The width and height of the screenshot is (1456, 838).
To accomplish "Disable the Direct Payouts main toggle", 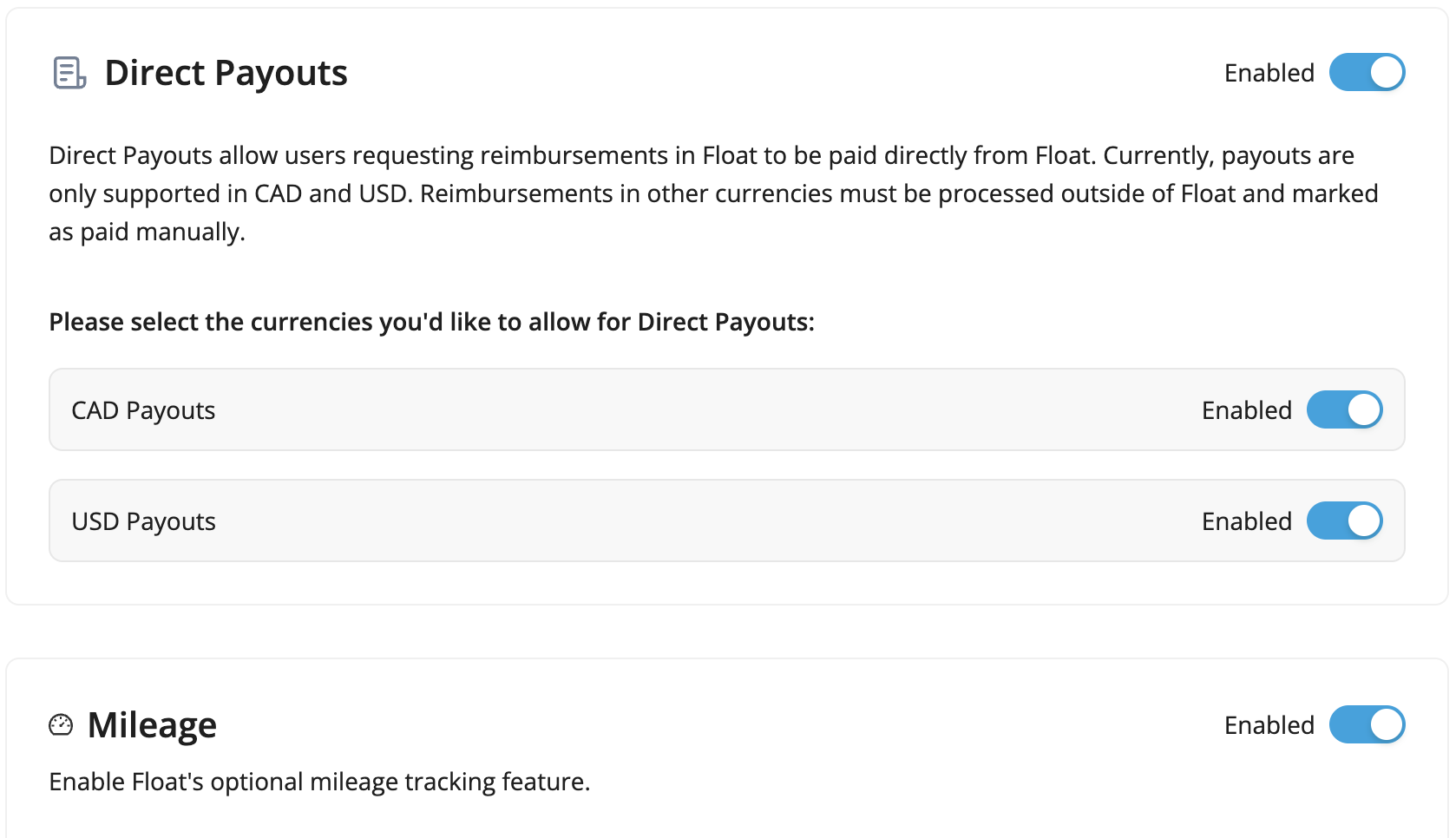I will [x=1367, y=72].
